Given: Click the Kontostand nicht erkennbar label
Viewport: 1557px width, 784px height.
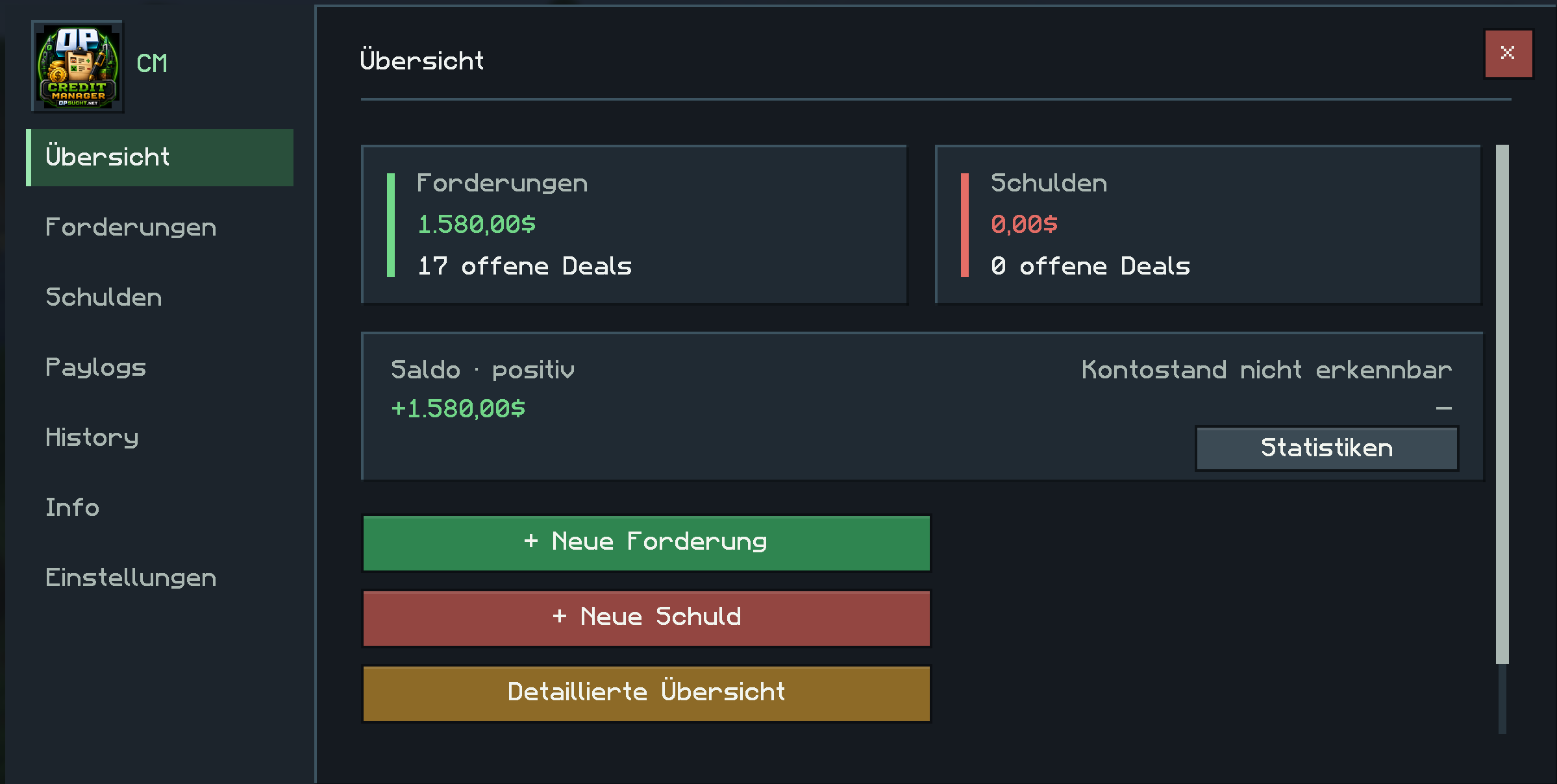Looking at the screenshot, I should [x=1267, y=370].
